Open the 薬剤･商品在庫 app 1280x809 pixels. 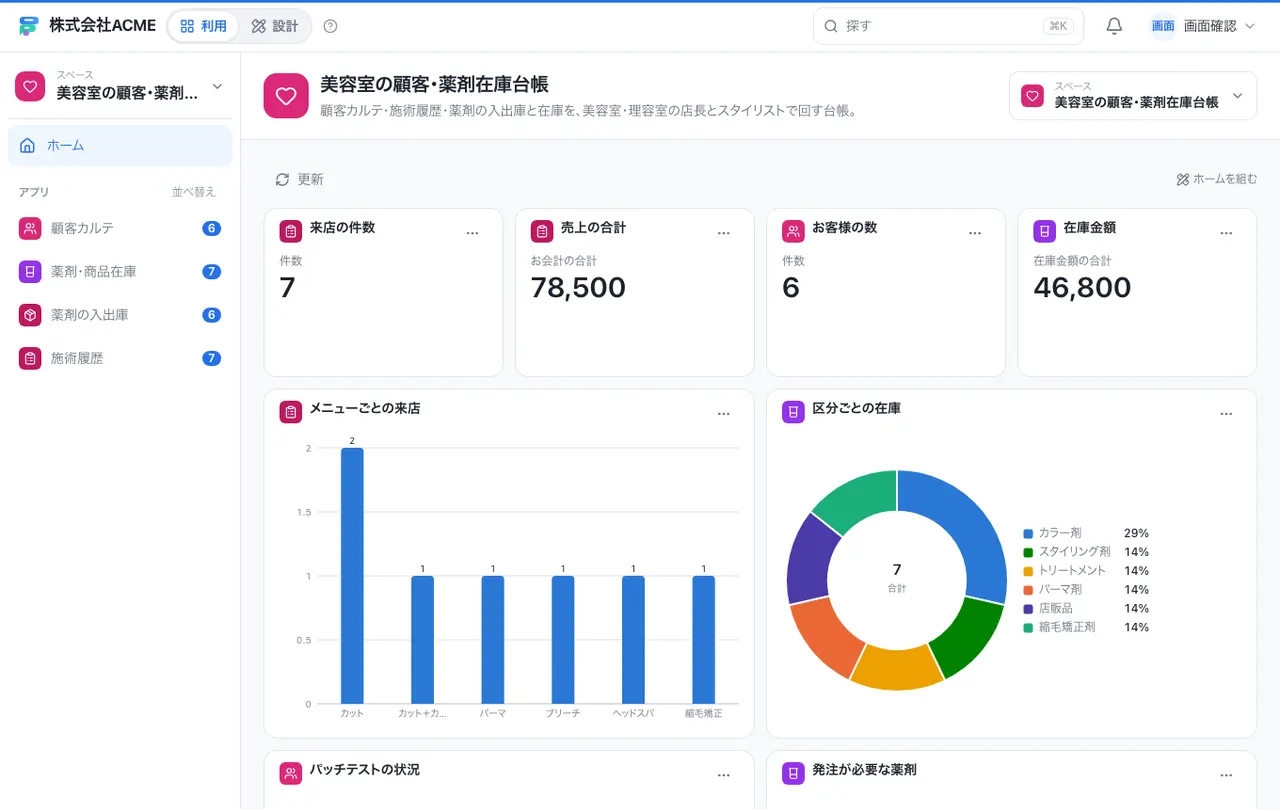pos(120,271)
